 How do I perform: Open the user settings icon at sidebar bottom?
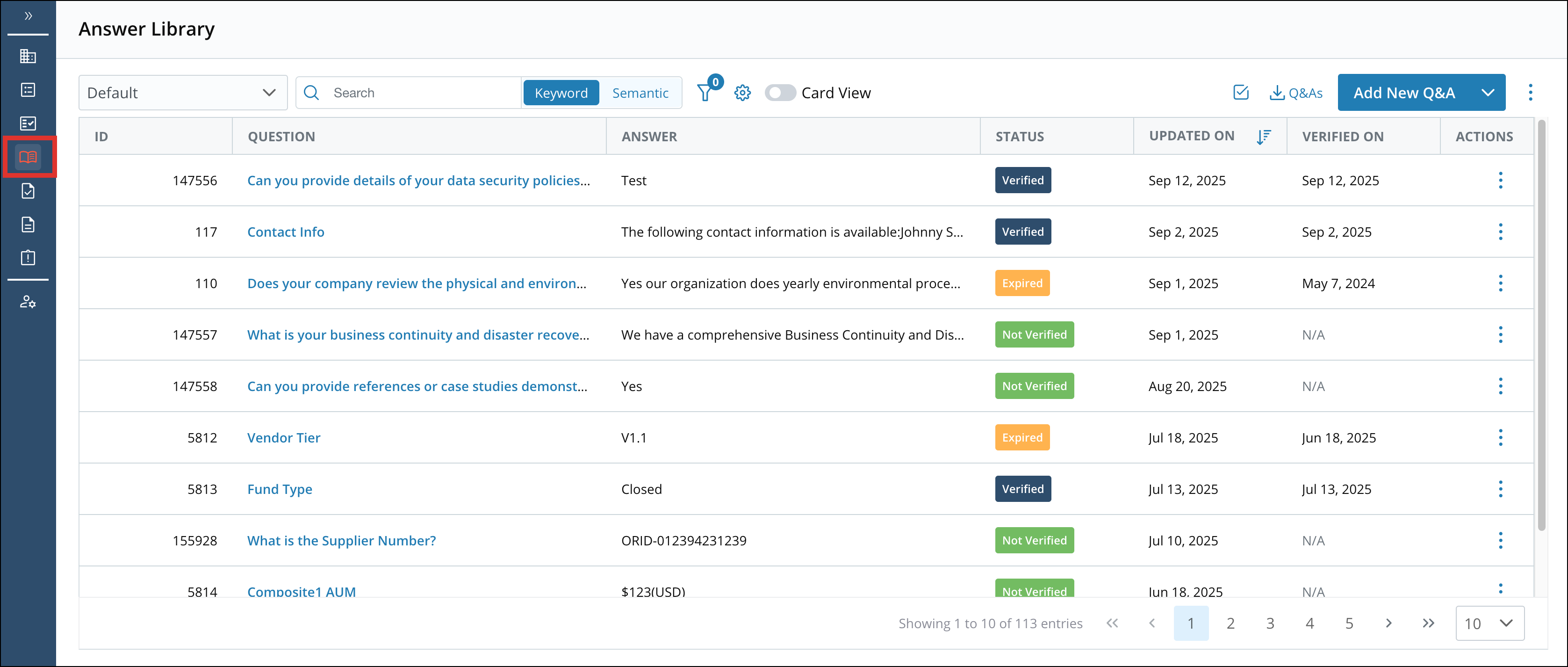(29, 302)
